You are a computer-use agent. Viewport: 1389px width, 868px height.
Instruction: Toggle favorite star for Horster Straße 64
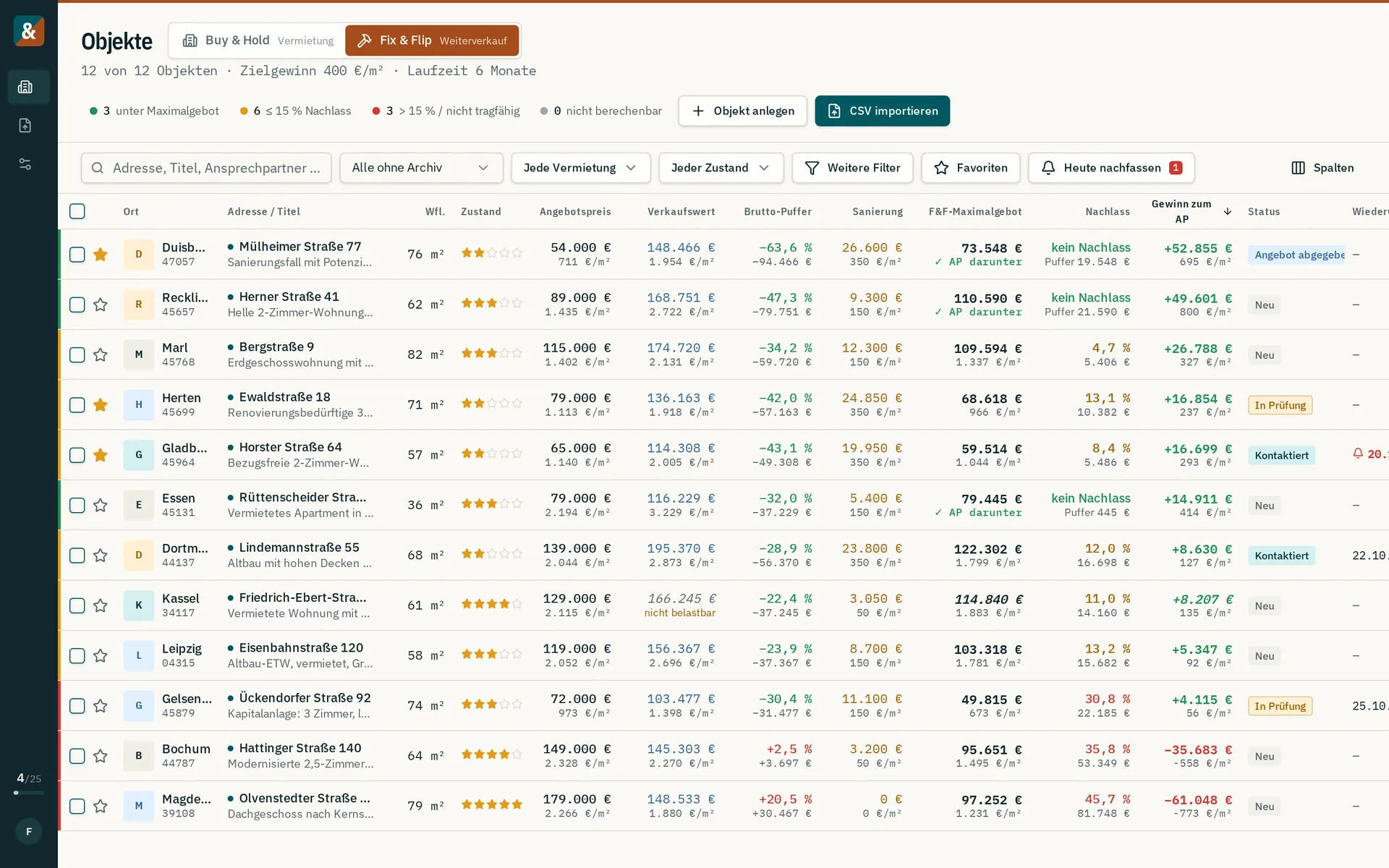click(101, 455)
